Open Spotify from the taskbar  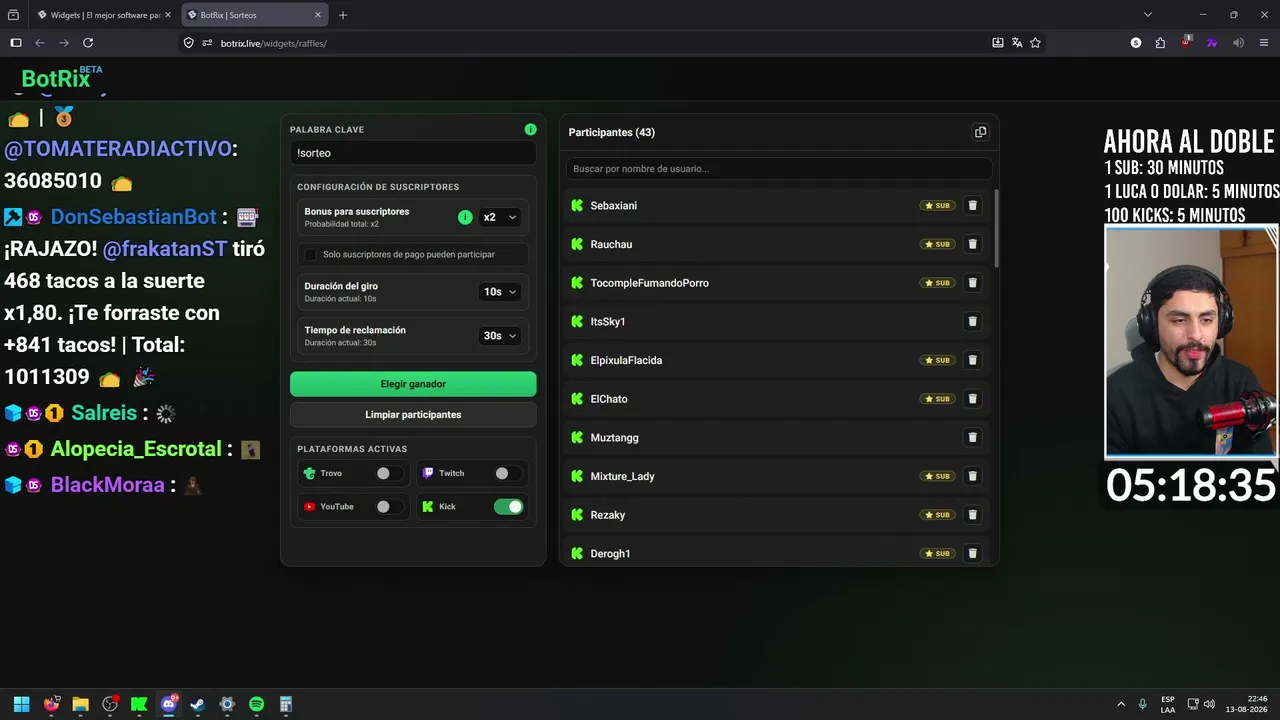click(256, 704)
